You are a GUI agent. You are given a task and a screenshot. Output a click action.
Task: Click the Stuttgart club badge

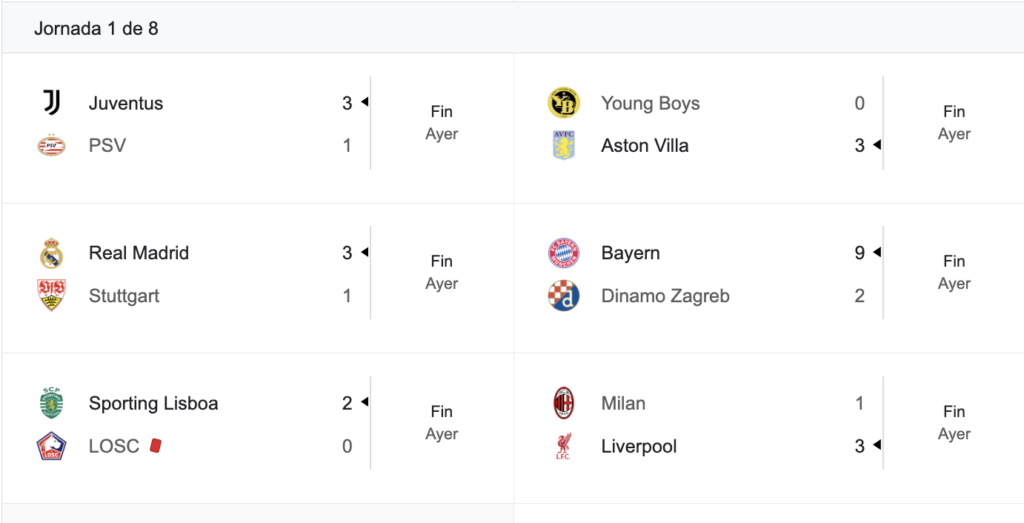52,295
